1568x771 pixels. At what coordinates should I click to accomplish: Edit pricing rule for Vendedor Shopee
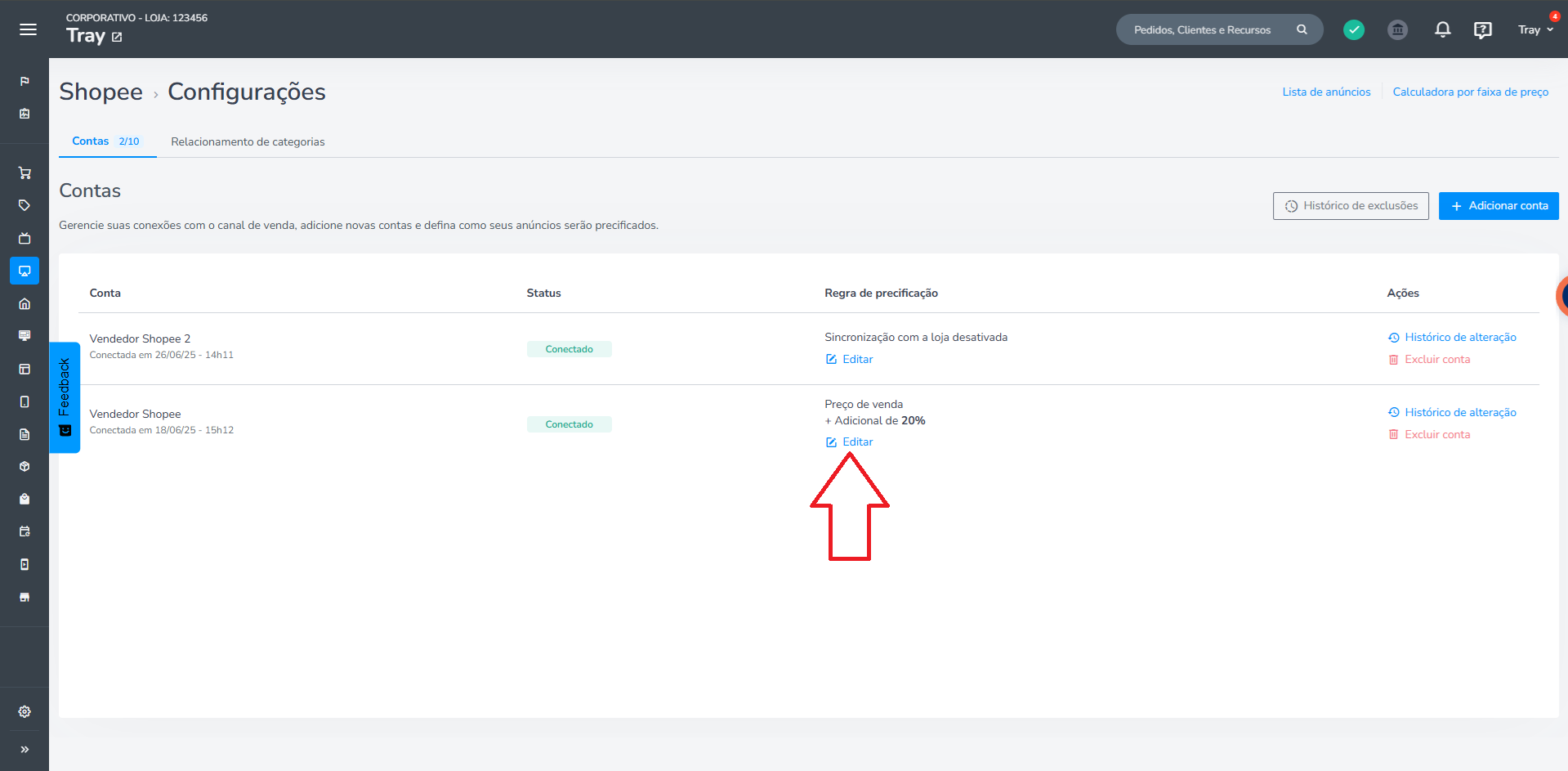[850, 442]
